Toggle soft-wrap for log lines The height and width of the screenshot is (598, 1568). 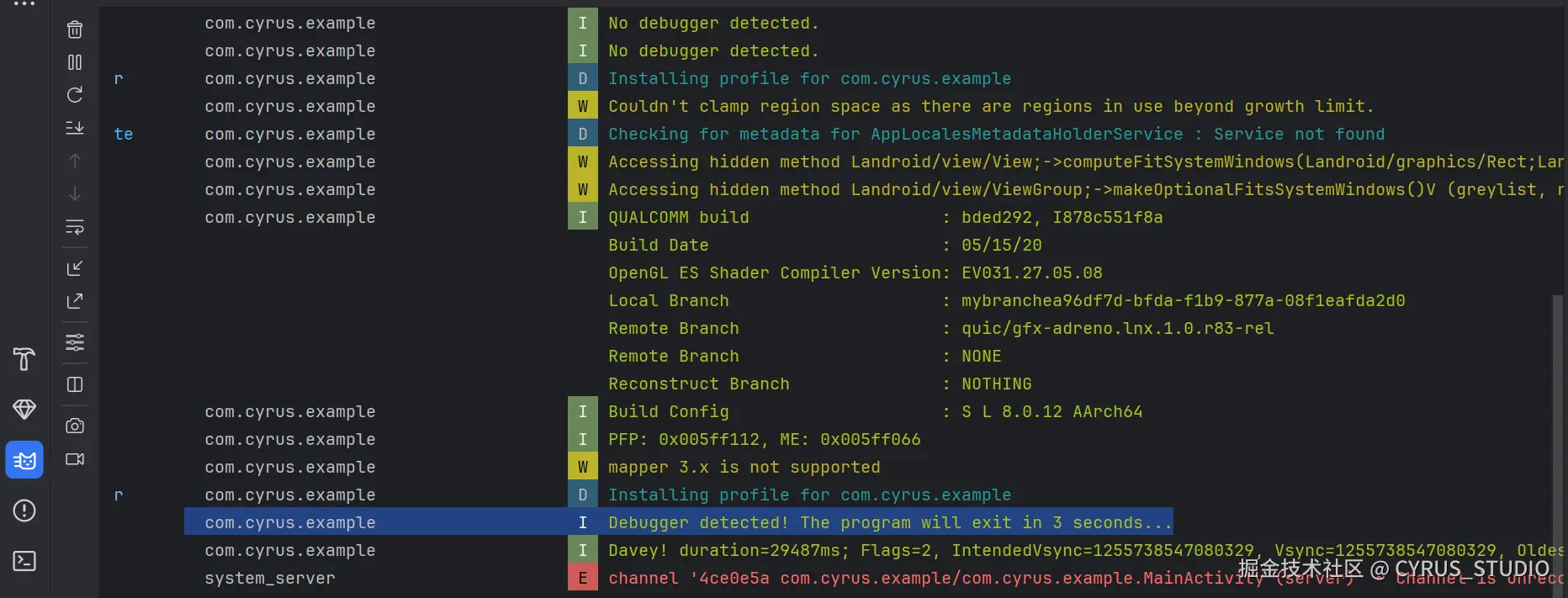[75, 227]
